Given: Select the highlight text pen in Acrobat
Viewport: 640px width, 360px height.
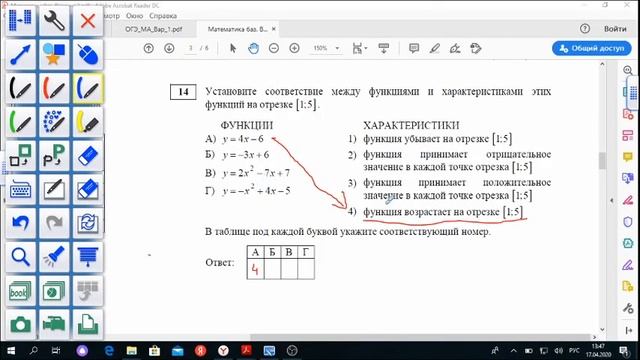Looking at the screenshot, I should (x=435, y=49).
